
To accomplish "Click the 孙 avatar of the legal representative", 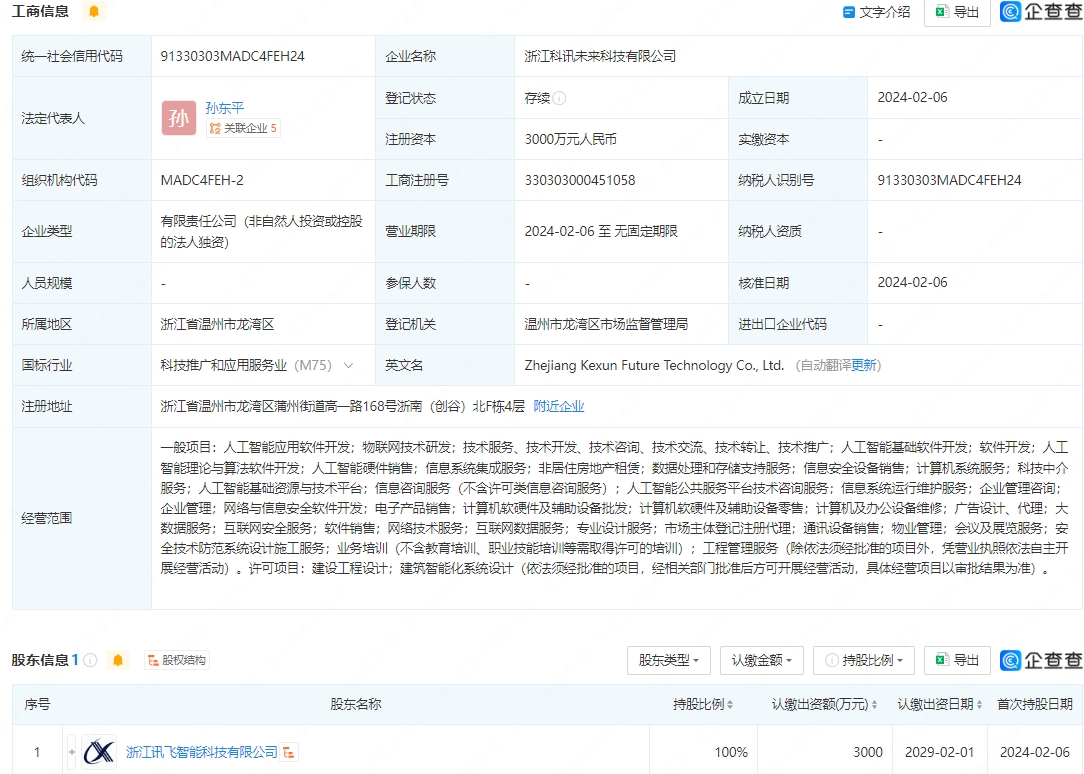I will coord(179,118).
